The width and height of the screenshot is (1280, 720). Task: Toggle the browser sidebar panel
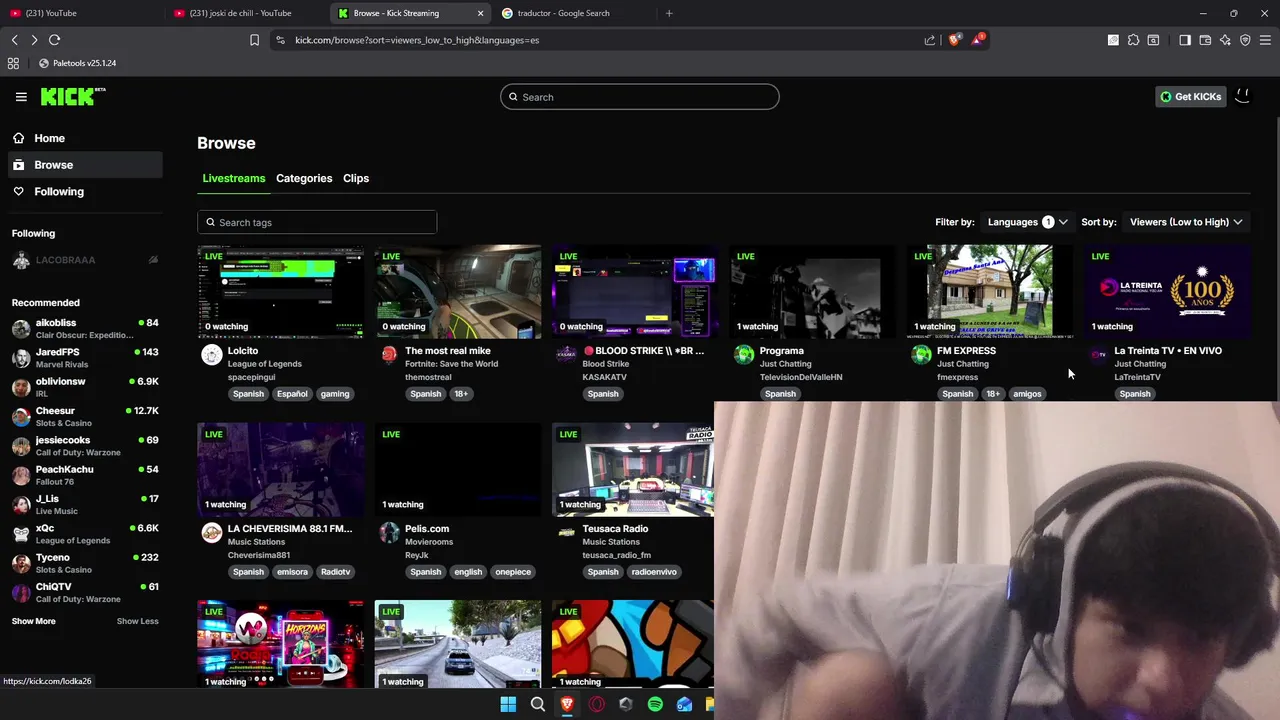(1185, 40)
